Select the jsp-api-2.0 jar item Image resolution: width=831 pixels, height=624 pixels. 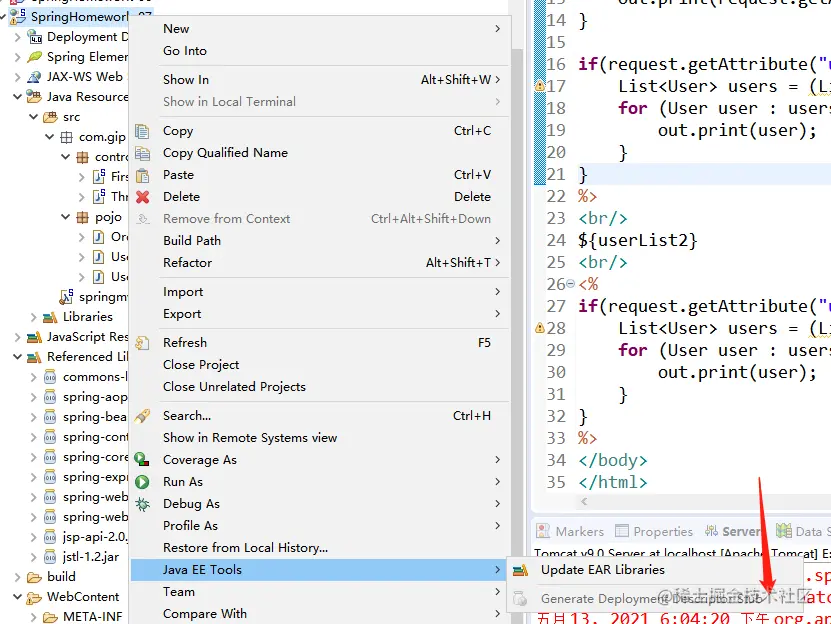(95, 537)
